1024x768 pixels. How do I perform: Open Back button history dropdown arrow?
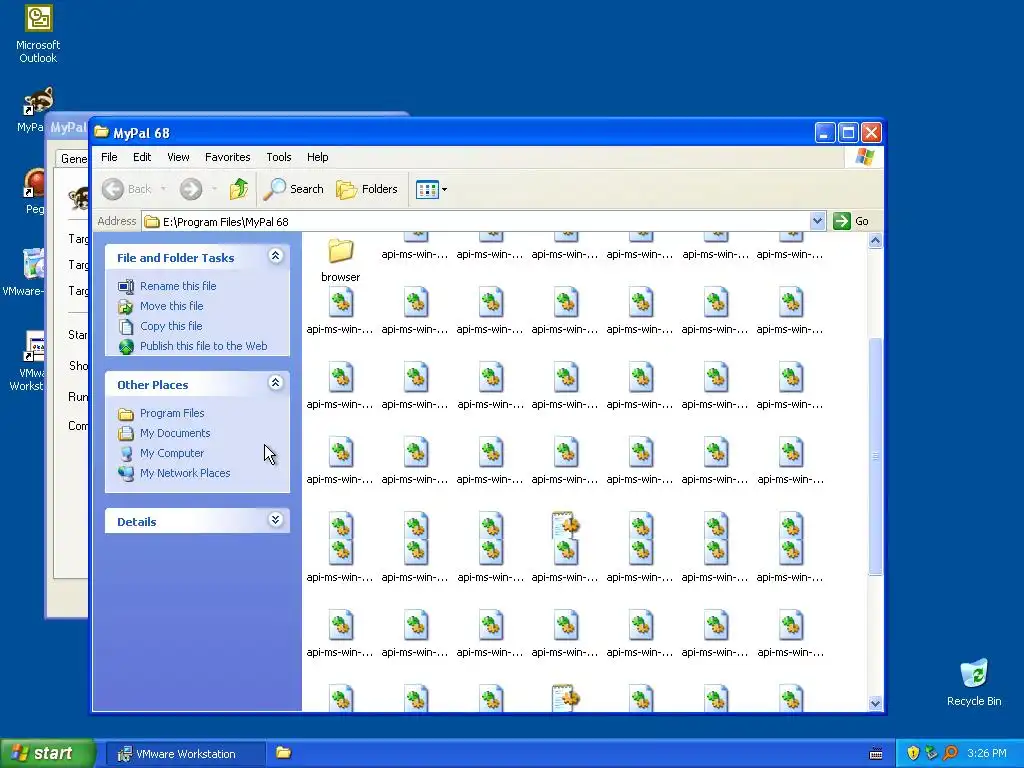tap(163, 189)
